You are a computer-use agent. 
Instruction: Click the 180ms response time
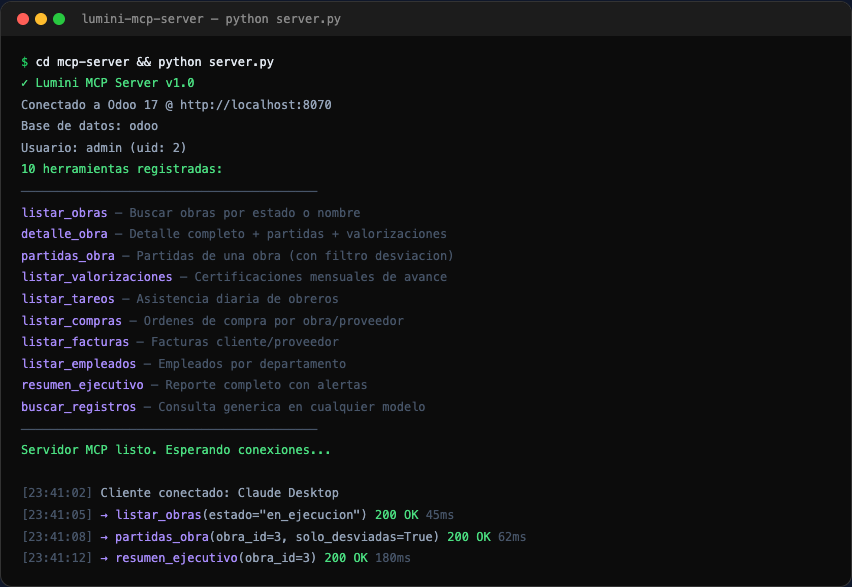pyautogui.click(x=393, y=558)
